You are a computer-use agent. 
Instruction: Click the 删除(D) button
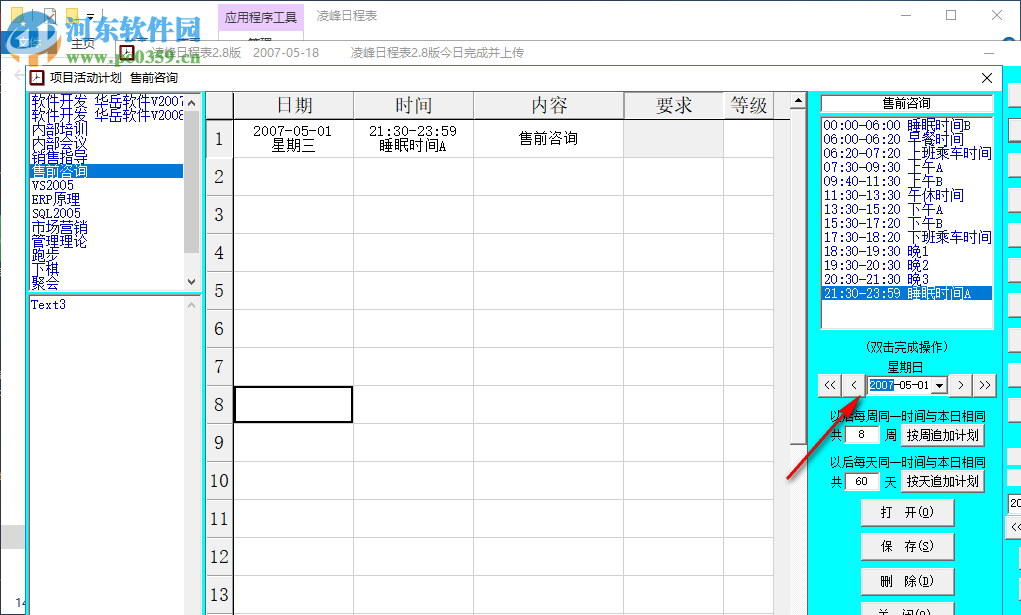coord(906,581)
